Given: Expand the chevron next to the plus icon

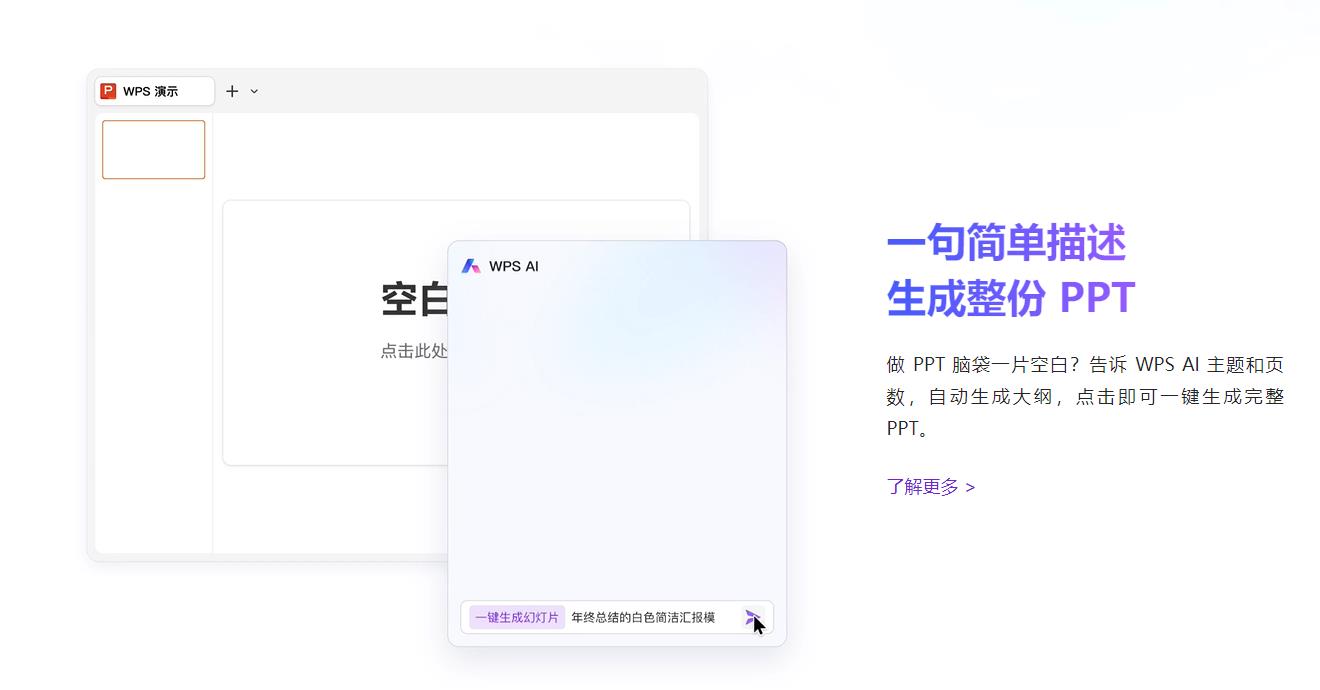Looking at the screenshot, I should coord(254,91).
